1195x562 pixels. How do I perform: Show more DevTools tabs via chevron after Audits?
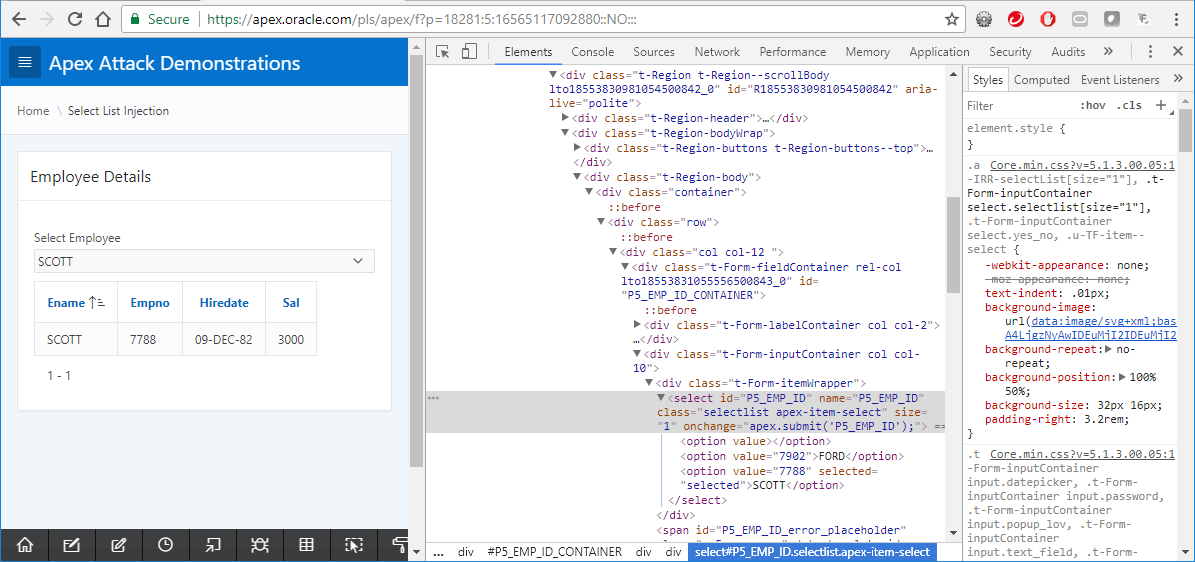coord(1108,52)
